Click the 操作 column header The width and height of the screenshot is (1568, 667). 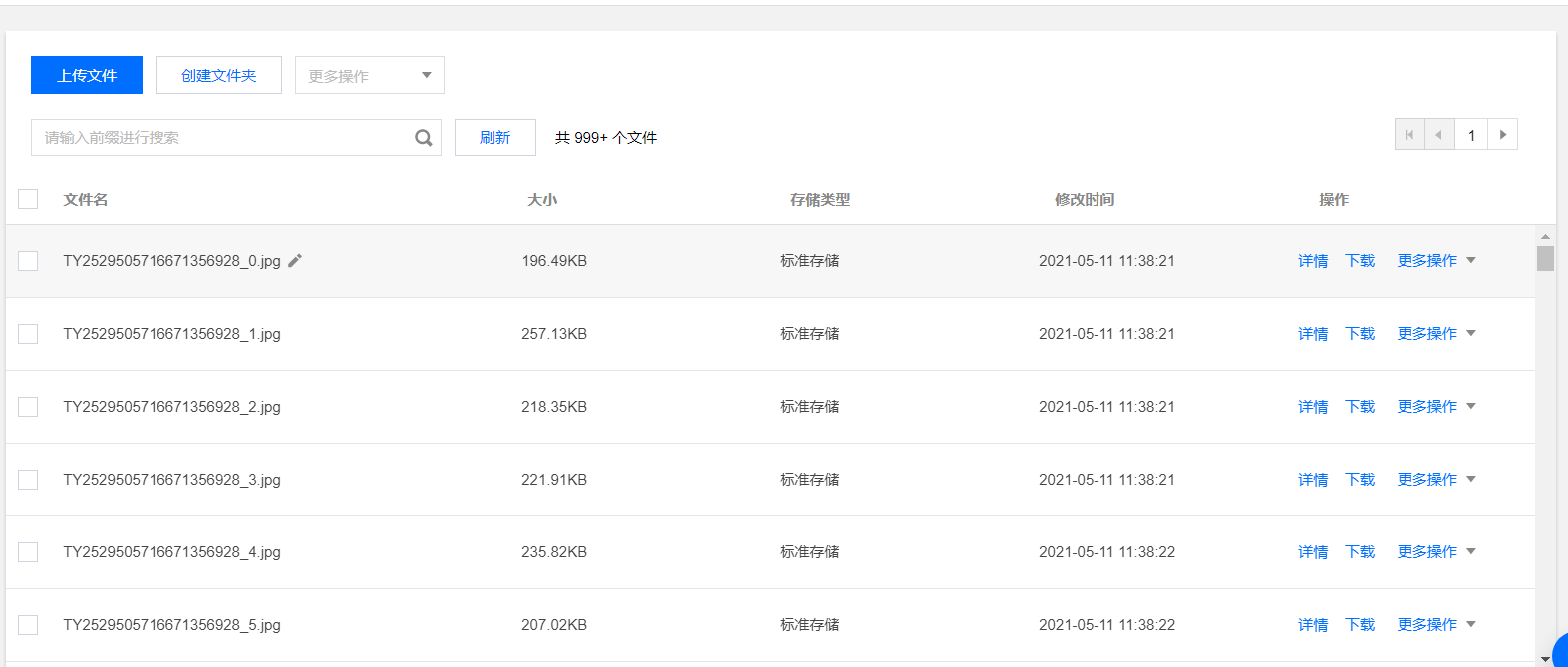(1334, 200)
